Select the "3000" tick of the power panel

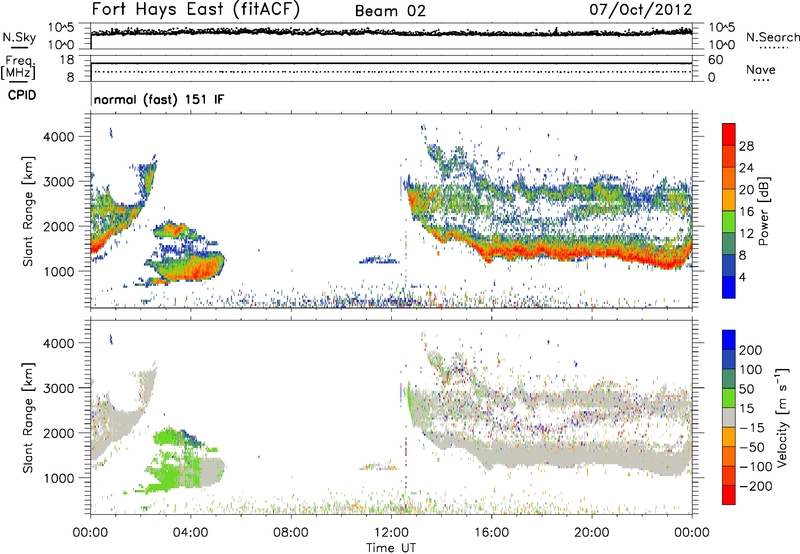tap(59, 182)
